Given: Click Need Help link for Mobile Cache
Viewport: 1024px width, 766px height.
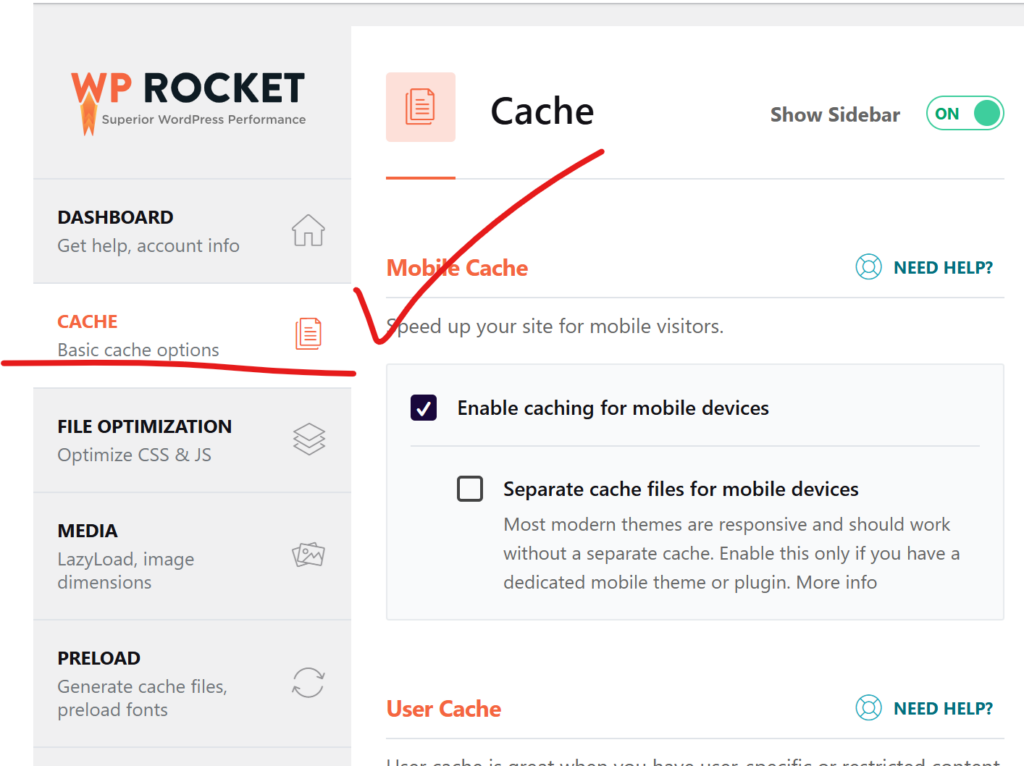Looking at the screenshot, I should (943, 268).
